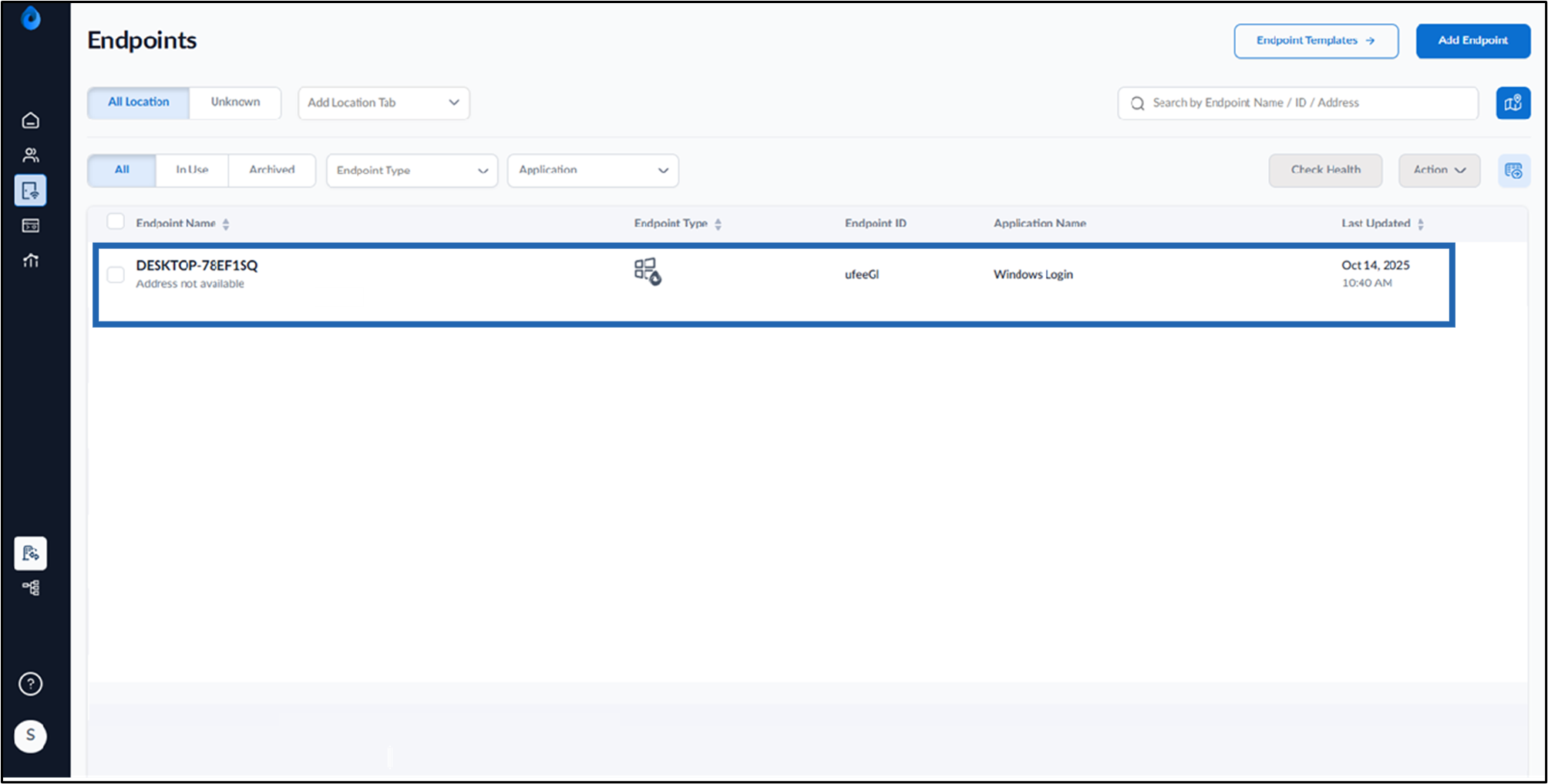Image resolution: width=1548 pixels, height=784 pixels.
Task: Open the Home icon in sidebar
Action: [31, 120]
